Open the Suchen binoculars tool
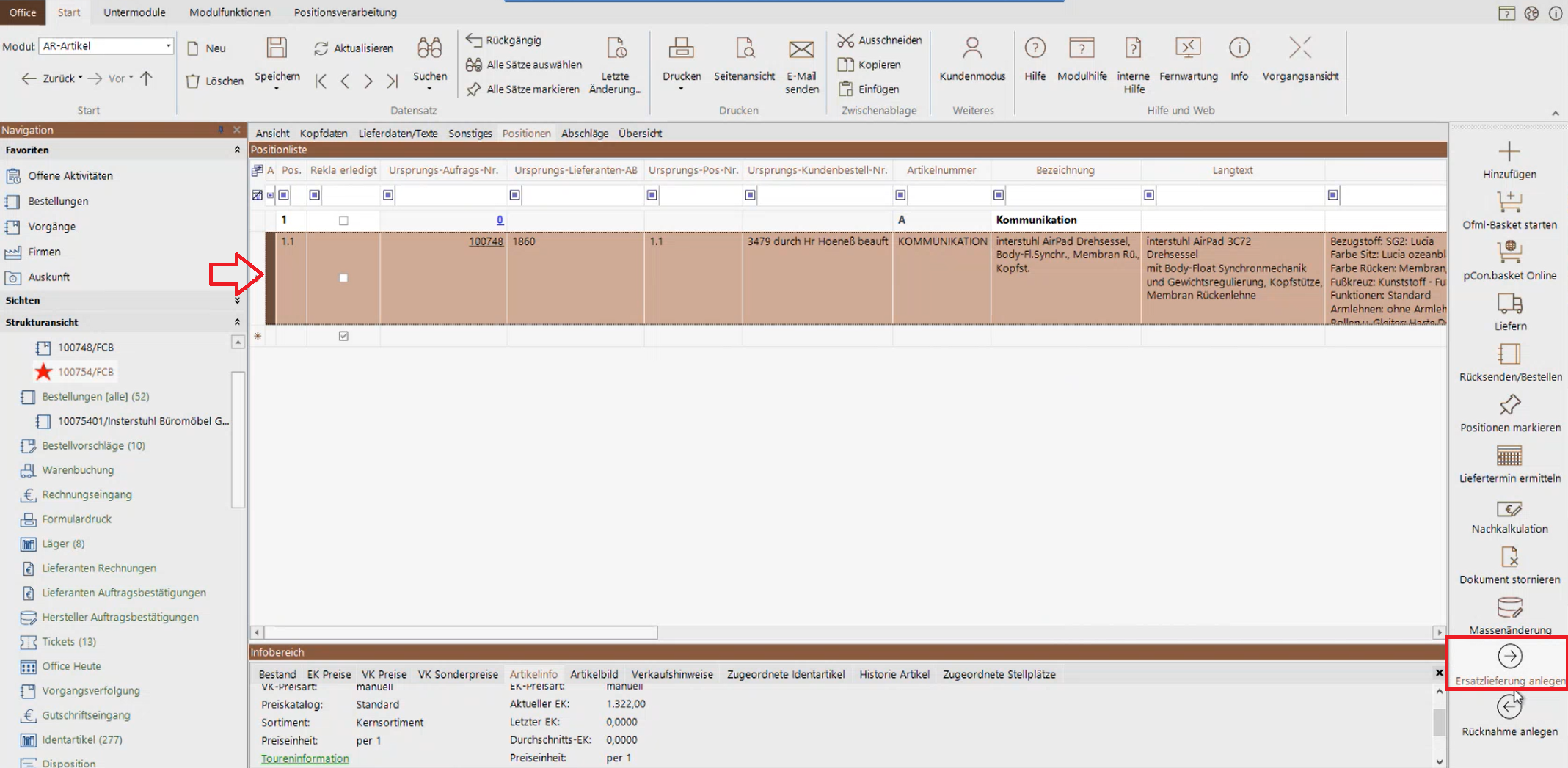The height and width of the screenshot is (768, 1568). coord(429,48)
